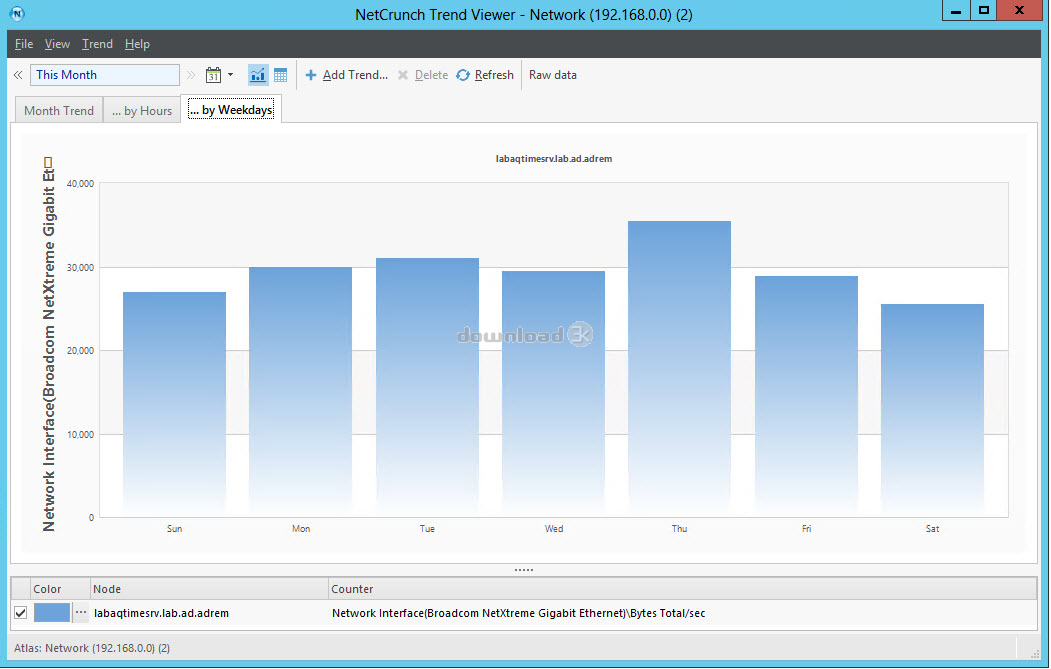The height and width of the screenshot is (669, 1051).
Task: Click the Sat bar in chart
Action: click(932, 410)
